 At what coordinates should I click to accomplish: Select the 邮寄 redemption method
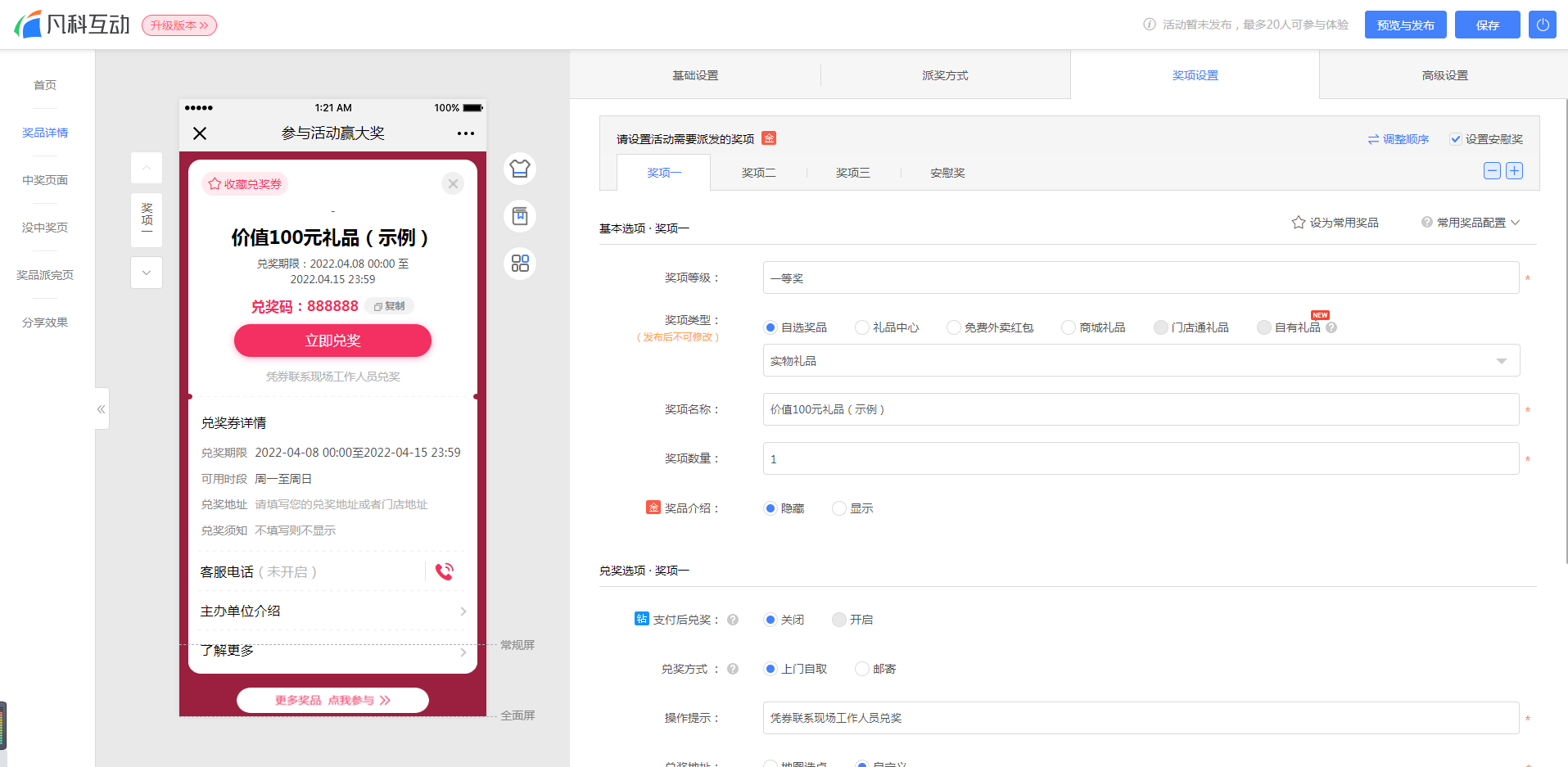[861, 669]
